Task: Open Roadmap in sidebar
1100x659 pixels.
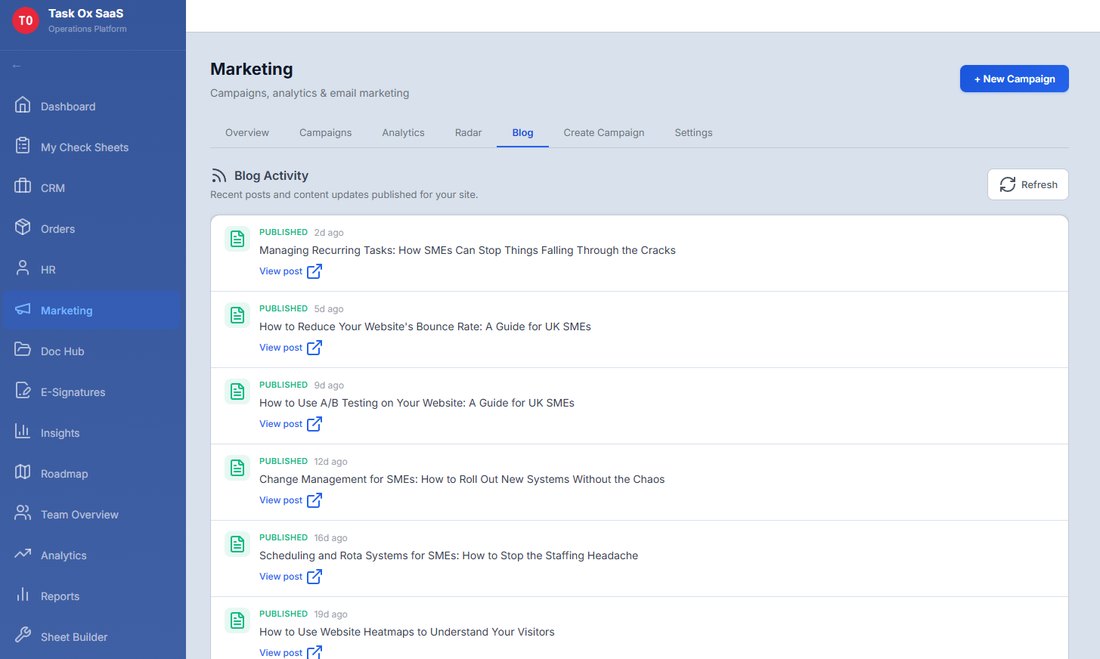Action: click(x=93, y=473)
